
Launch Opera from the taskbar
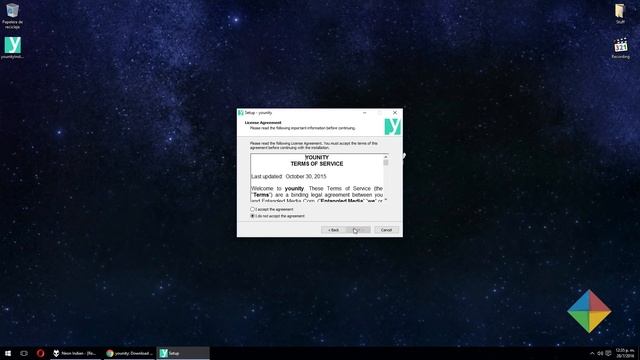(x=40, y=353)
